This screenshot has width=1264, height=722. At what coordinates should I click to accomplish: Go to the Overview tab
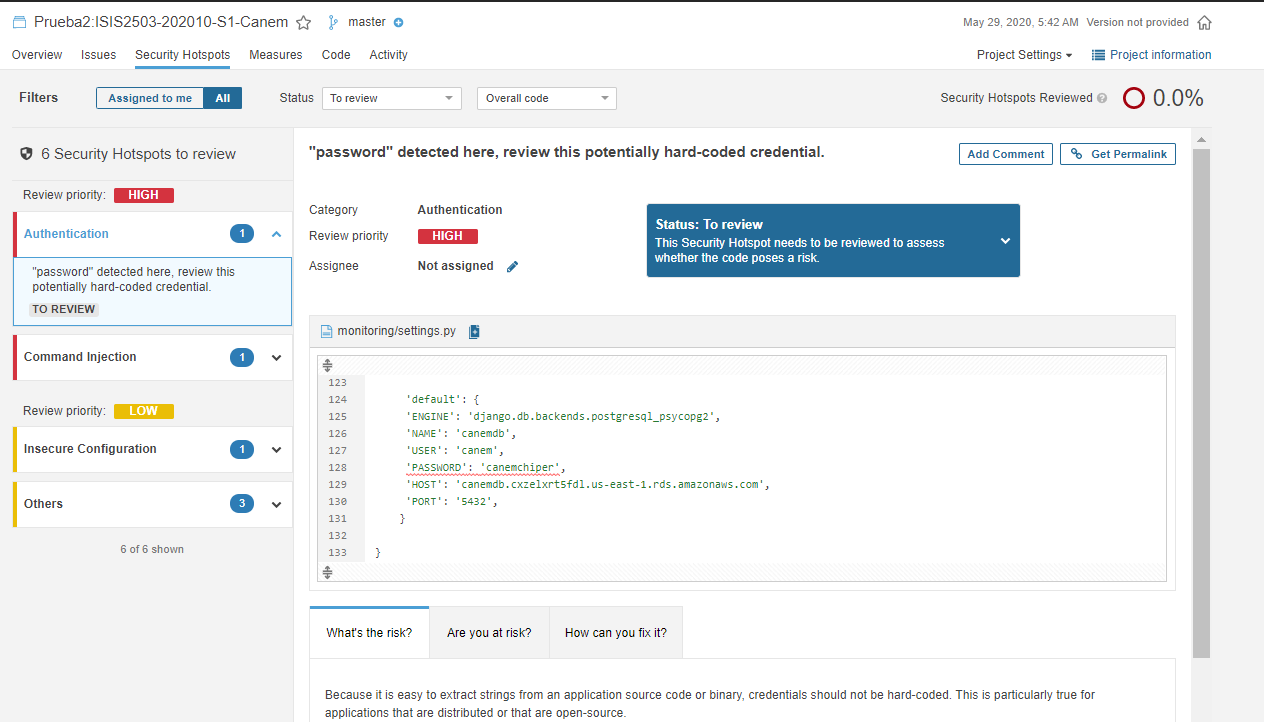(37, 55)
